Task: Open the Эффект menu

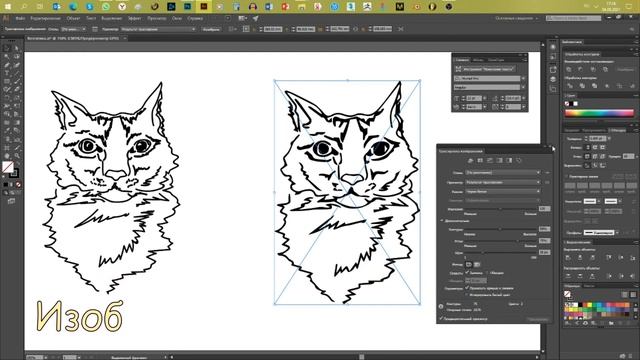Action: click(x=134, y=18)
